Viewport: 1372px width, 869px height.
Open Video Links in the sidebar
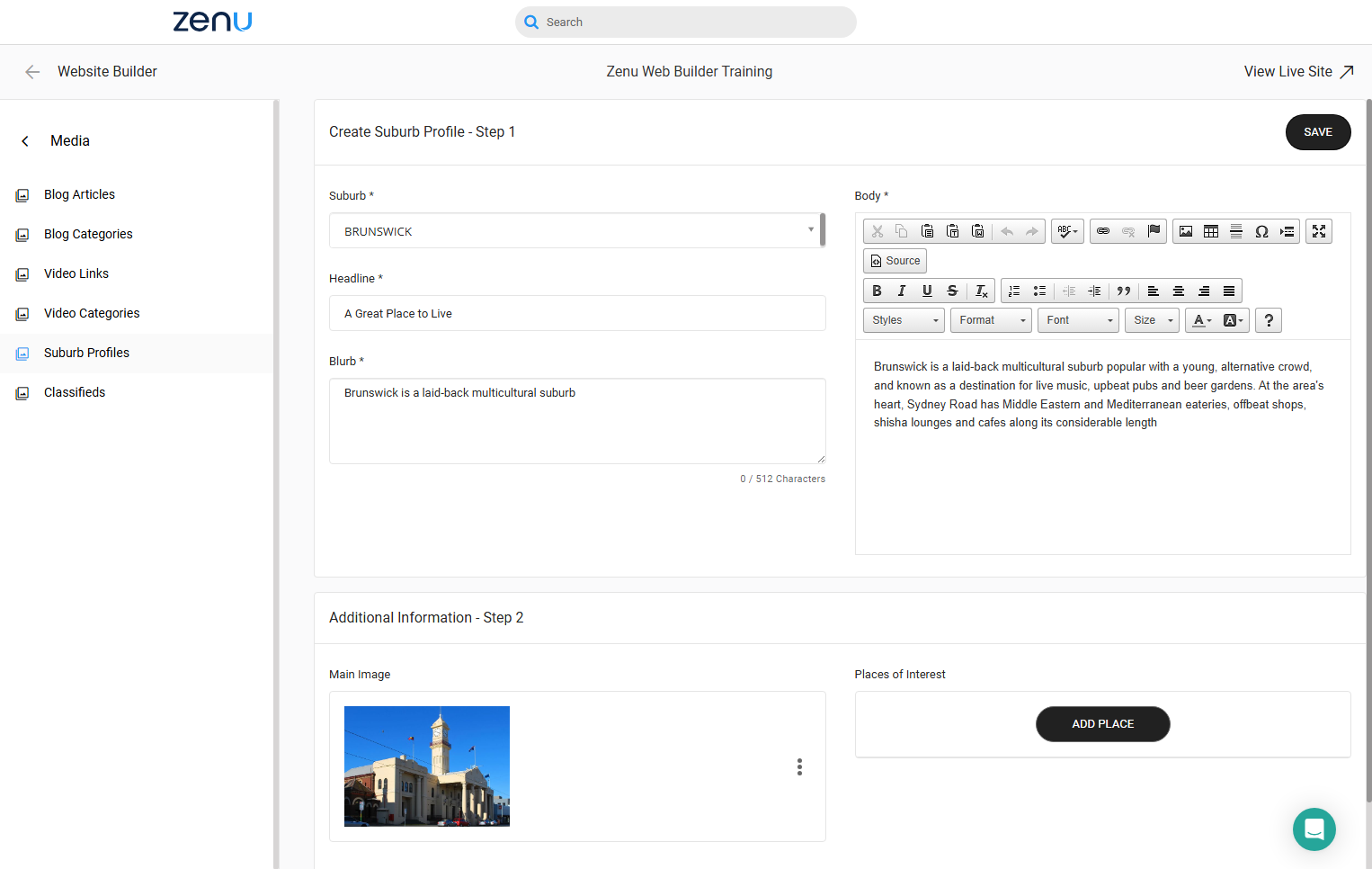coord(76,273)
